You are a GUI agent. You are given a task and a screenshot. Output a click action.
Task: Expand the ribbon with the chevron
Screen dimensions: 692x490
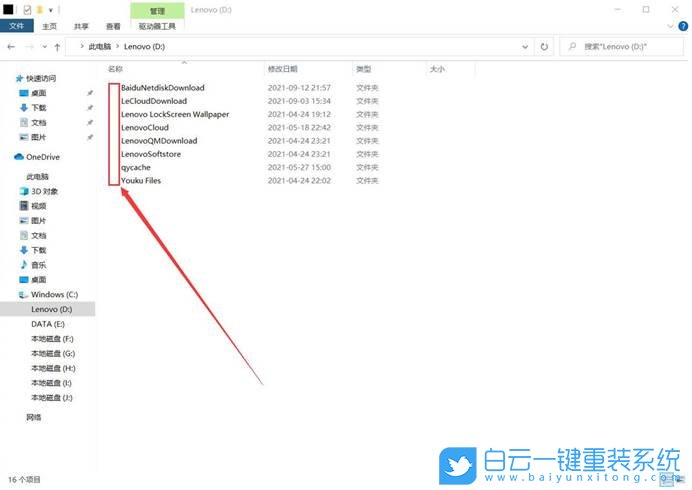671,26
